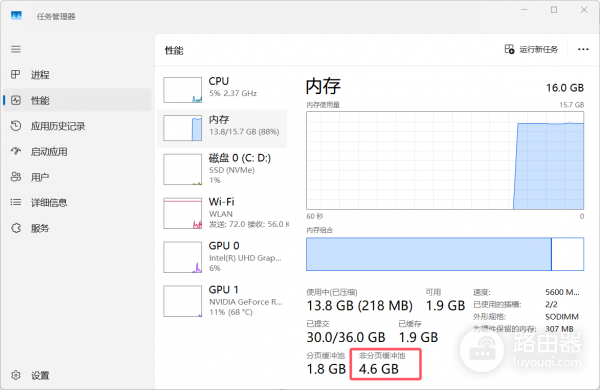
Task: Select the GPU 1 mini graph thumbnail
Action: click(x=183, y=301)
